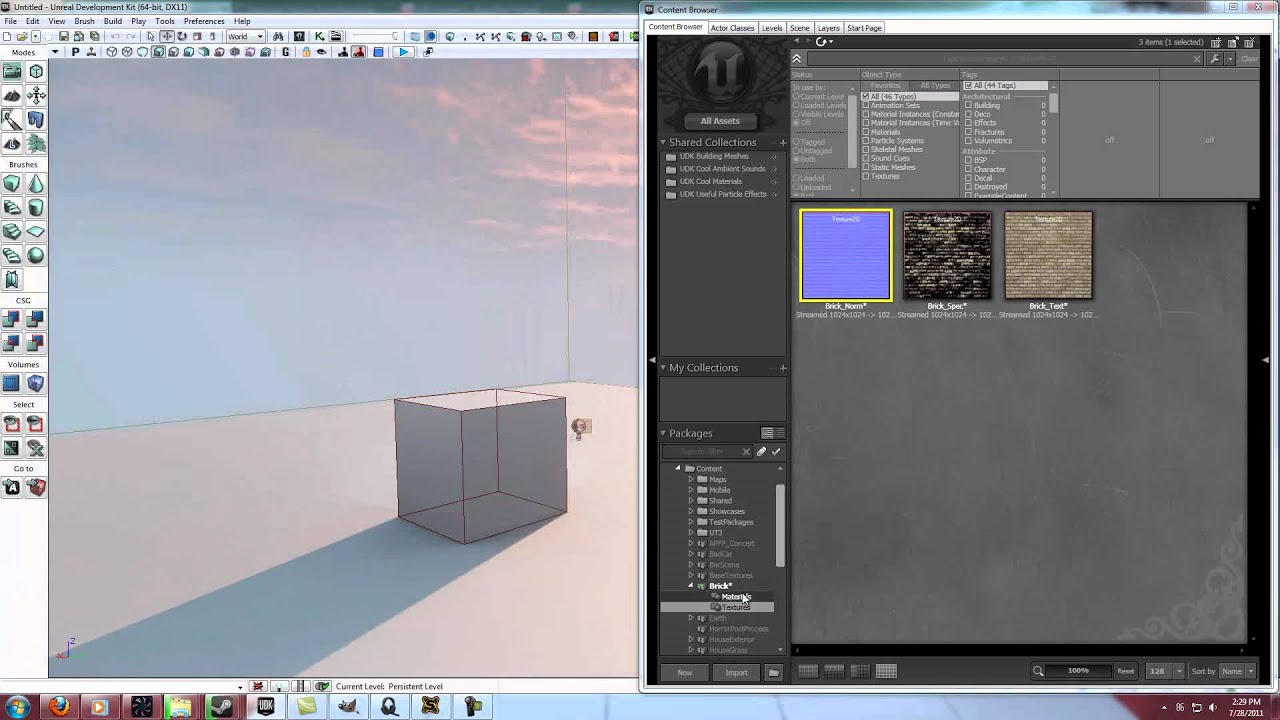This screenshot has width=1280, height=720.
Task: Check the Decal attribute tag
Action: (x=968, y=178)
